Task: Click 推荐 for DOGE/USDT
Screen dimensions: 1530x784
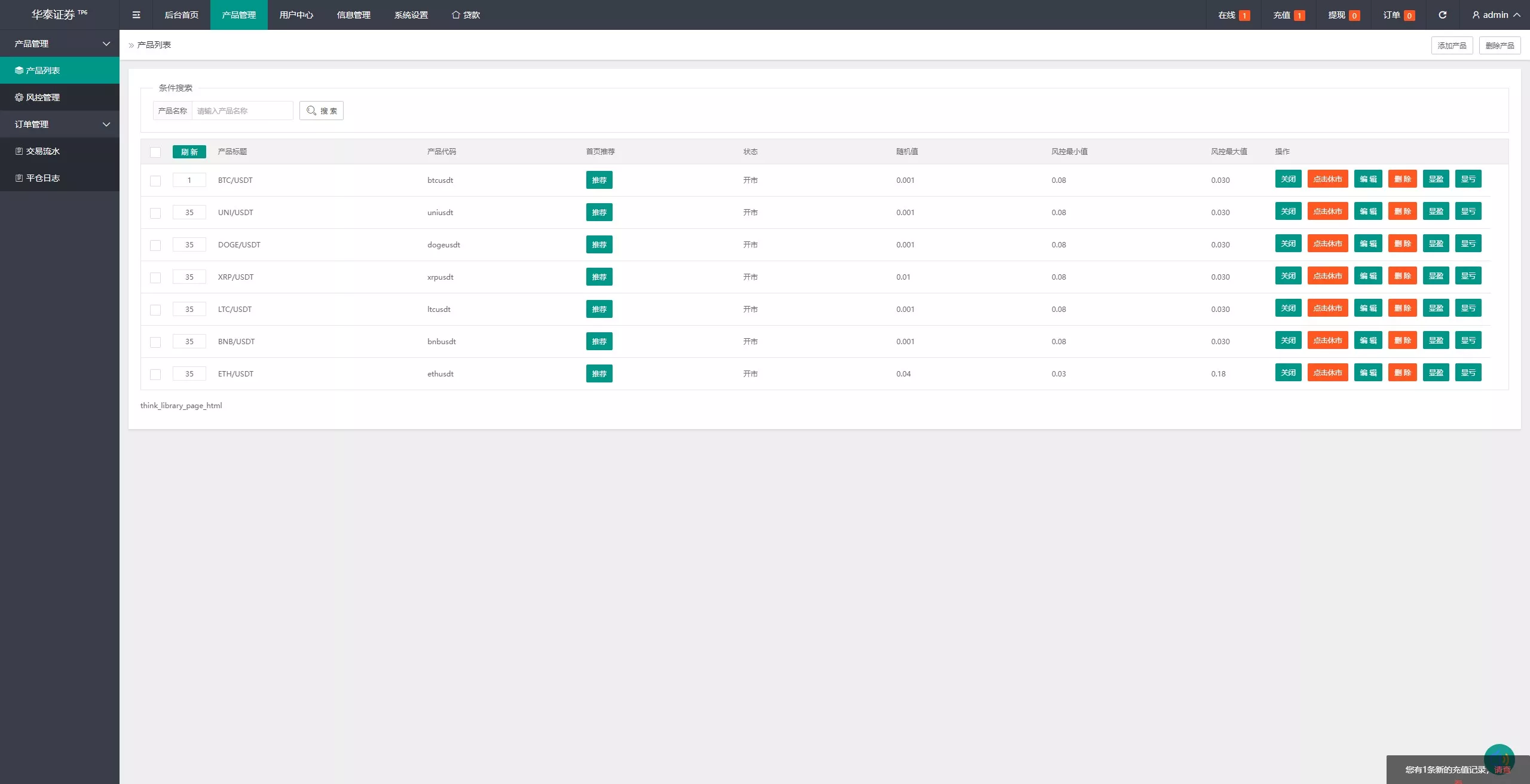Action: (x=599, y=244)
